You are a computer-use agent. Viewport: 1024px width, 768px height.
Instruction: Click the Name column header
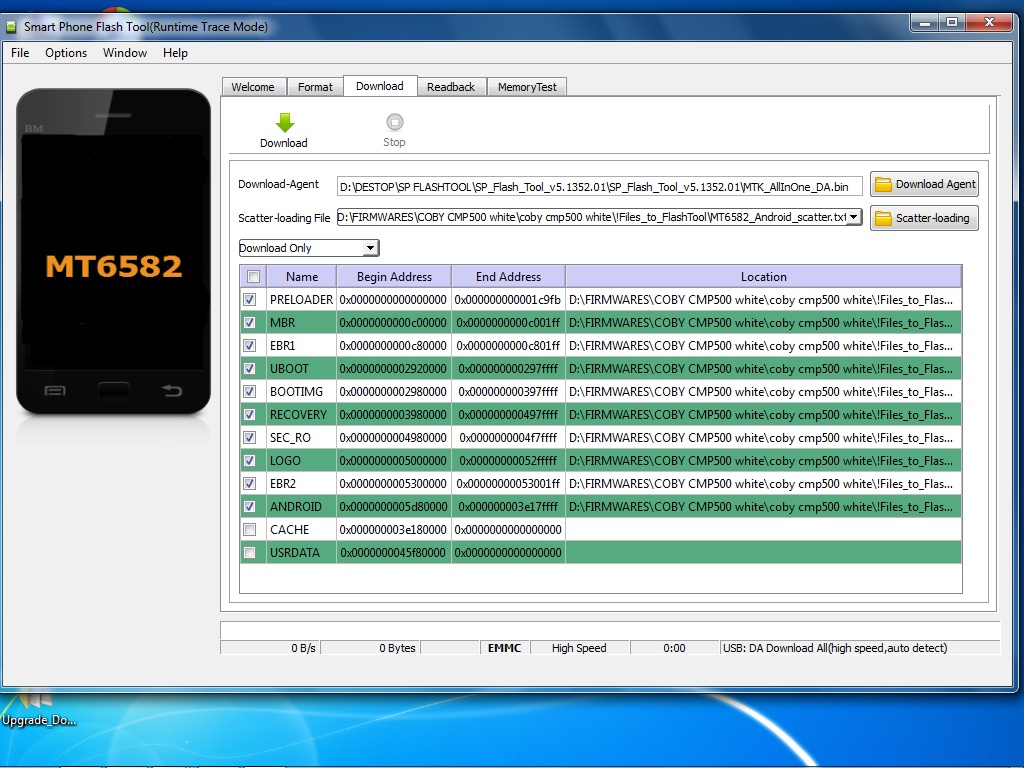(x=302, y=276)
